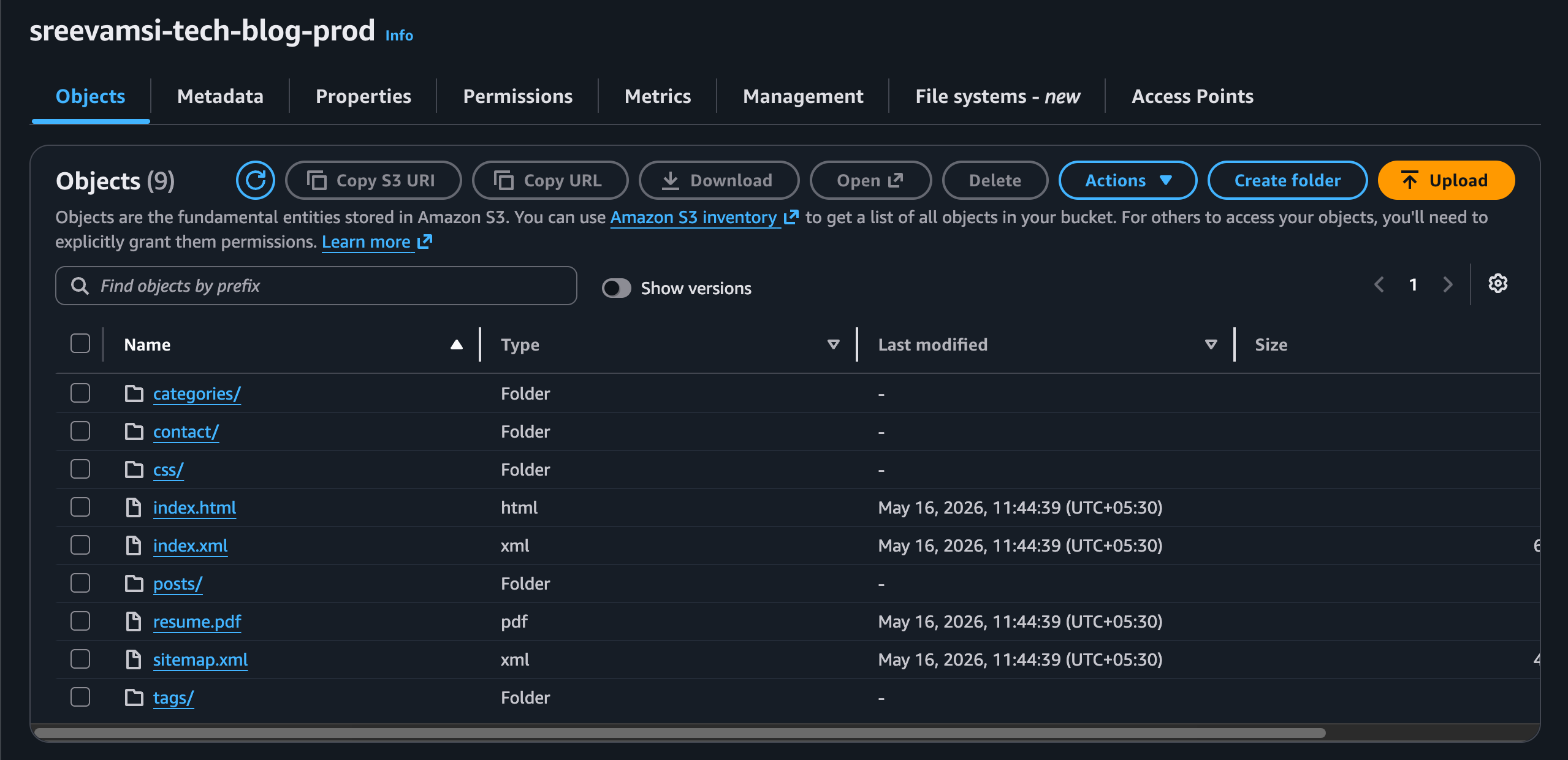Focus the Find objects by prefix field
The height and width of the screenshot is (760, 1568).
(x=316, y=286)
